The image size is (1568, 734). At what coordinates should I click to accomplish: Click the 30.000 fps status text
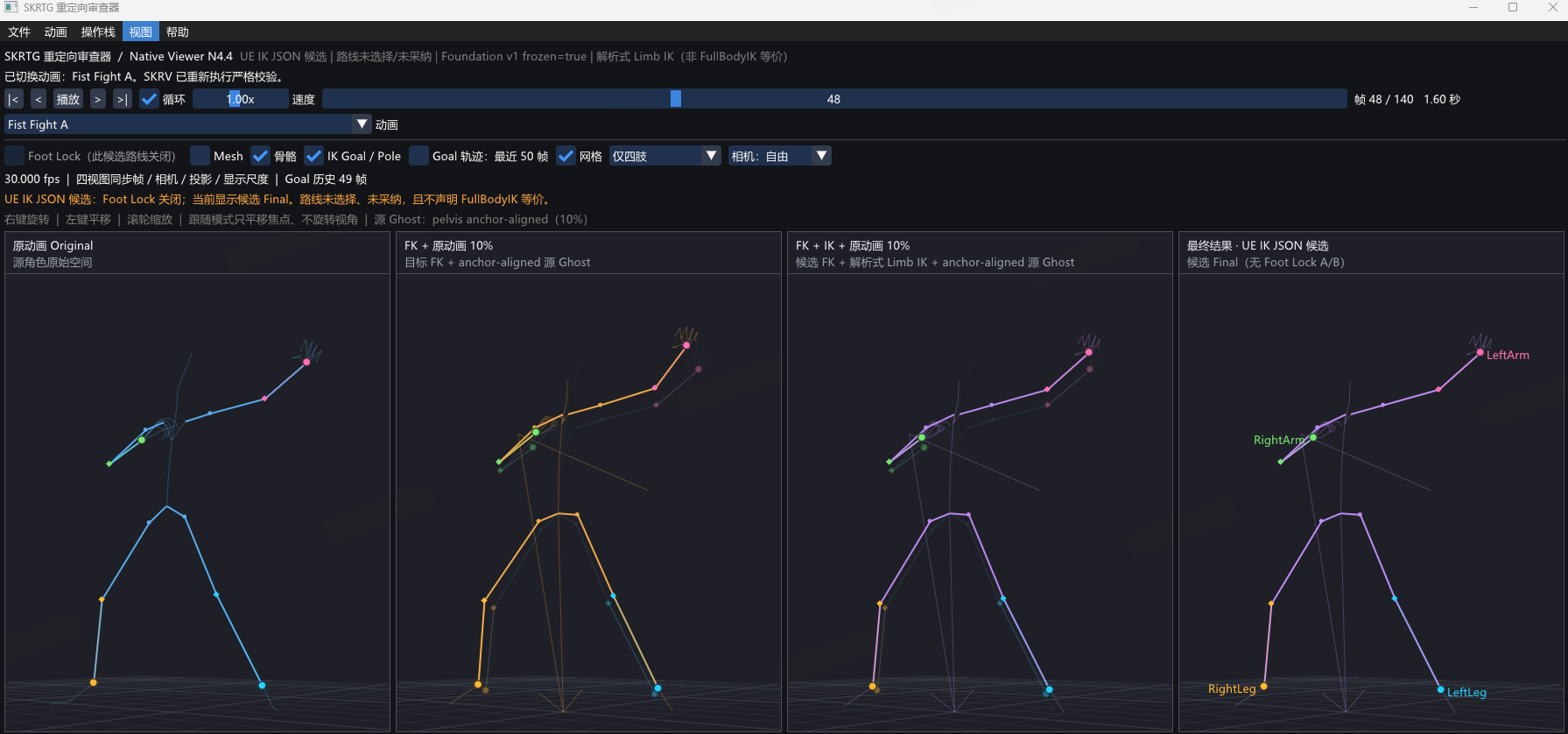point(32,179)
